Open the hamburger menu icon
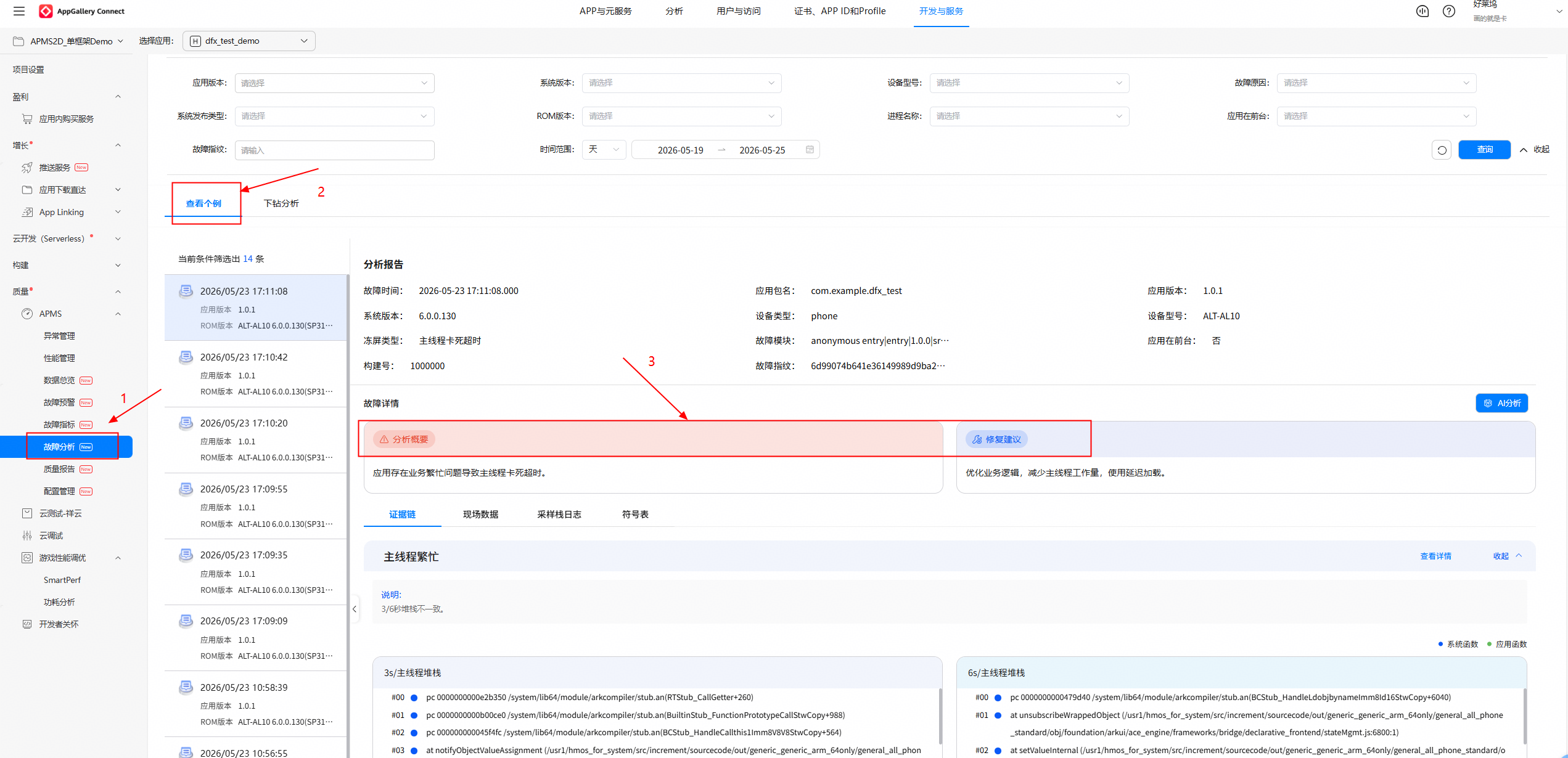Viewport: 1568px width, 758px height. point(19,11)
